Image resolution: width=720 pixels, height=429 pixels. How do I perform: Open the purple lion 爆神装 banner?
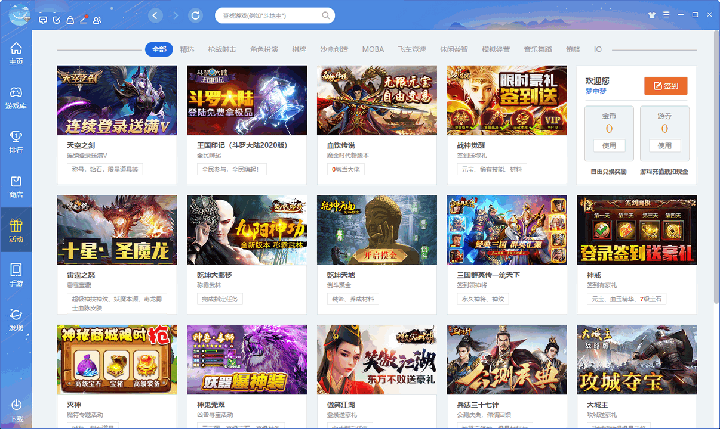tap(247, 360)
